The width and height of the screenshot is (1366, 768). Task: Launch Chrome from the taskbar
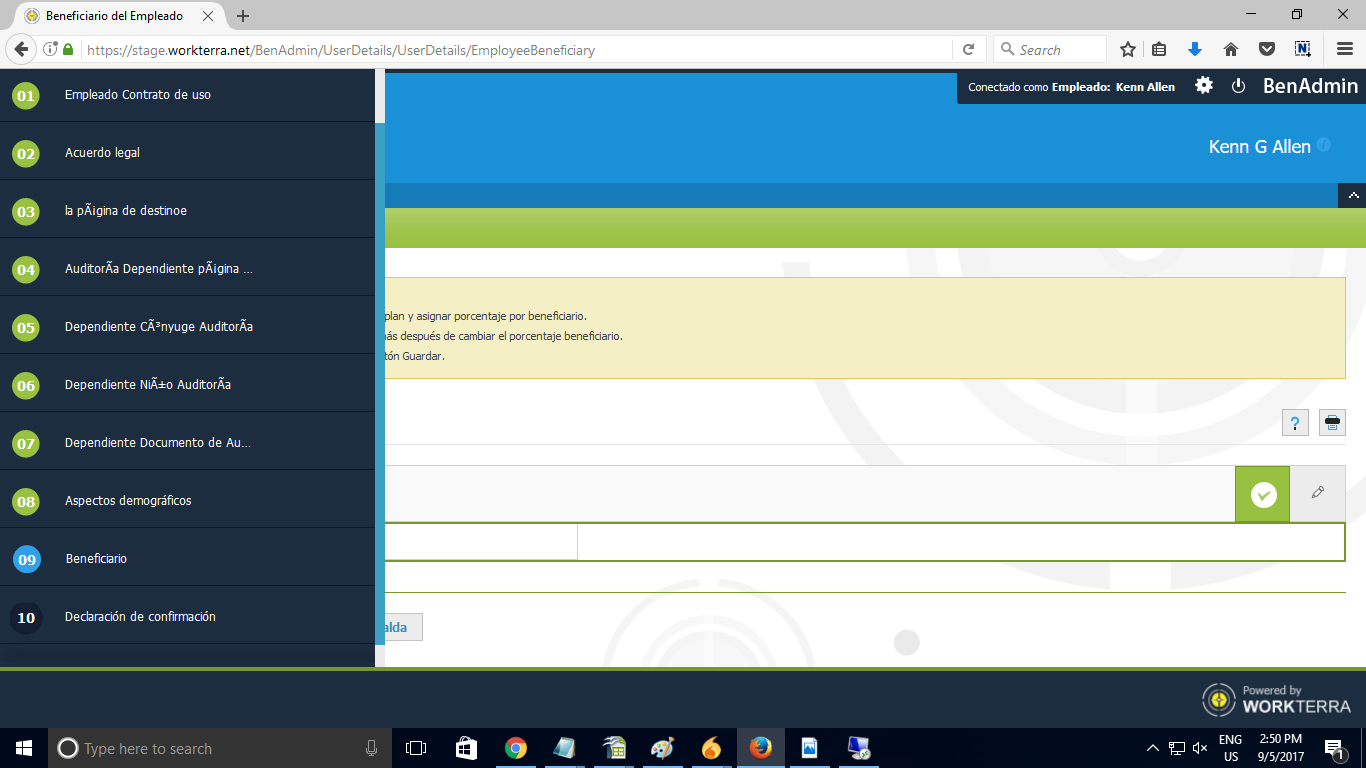(515, 748)
